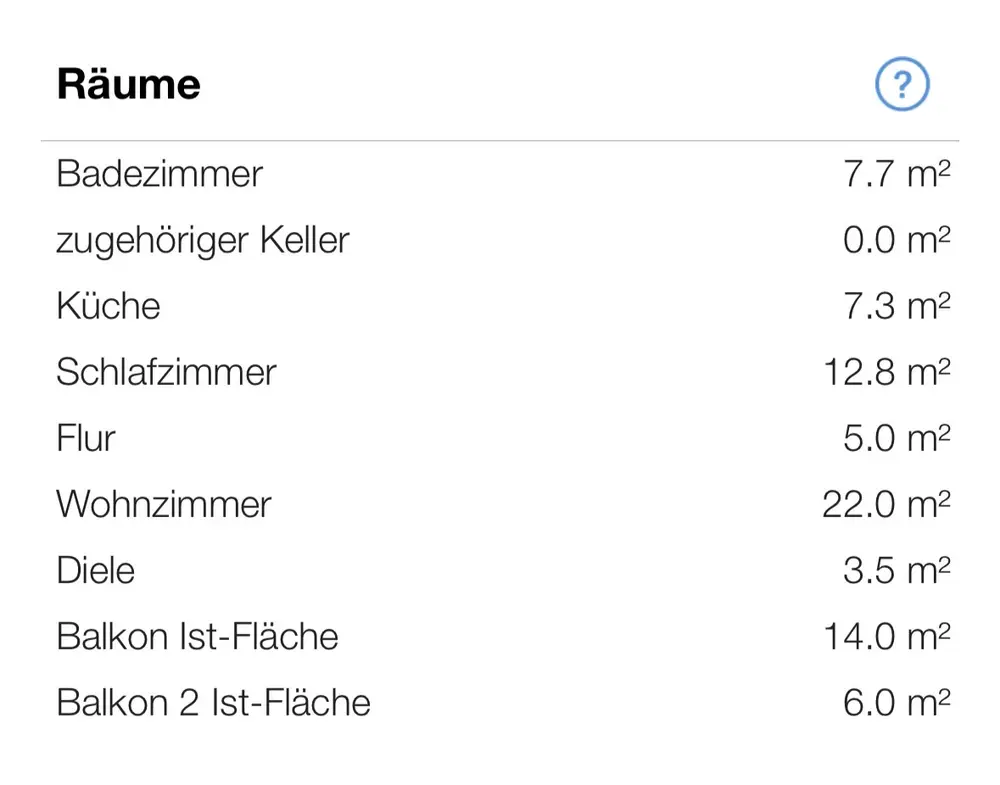Select the Wohnzimmer row

coord(500,504)
